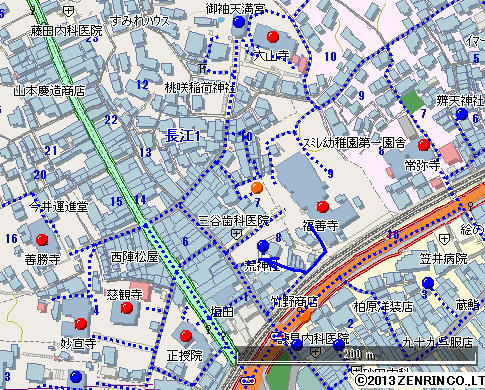Click the red marker at 大山寺
The height and width of the screenshot is (390, 485).
[273, 36]
